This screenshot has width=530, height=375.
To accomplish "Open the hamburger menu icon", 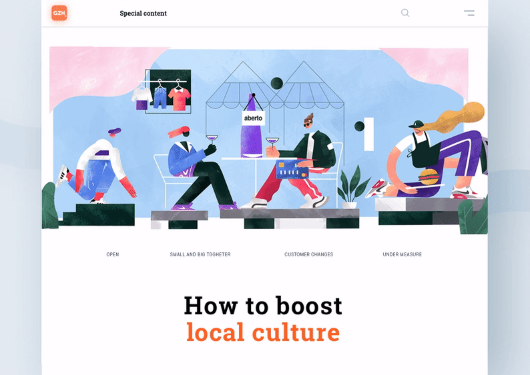I will [x=469, y=13].
